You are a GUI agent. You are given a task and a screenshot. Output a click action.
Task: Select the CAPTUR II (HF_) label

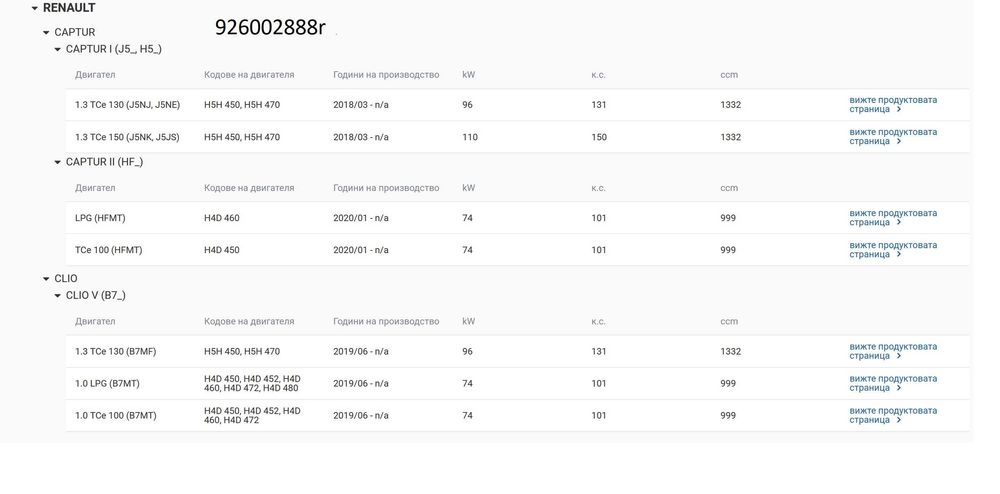[x=105, y=163]
